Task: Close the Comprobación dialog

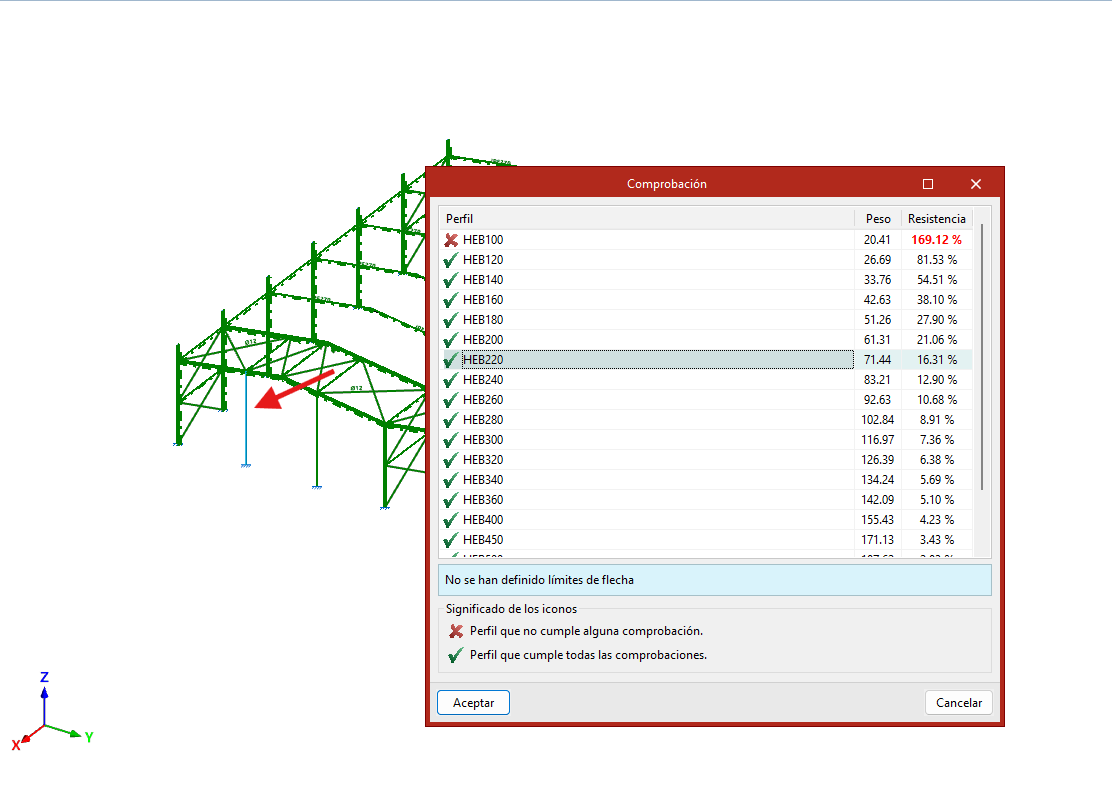Action: pyautogui.click(x=976, y=184)
